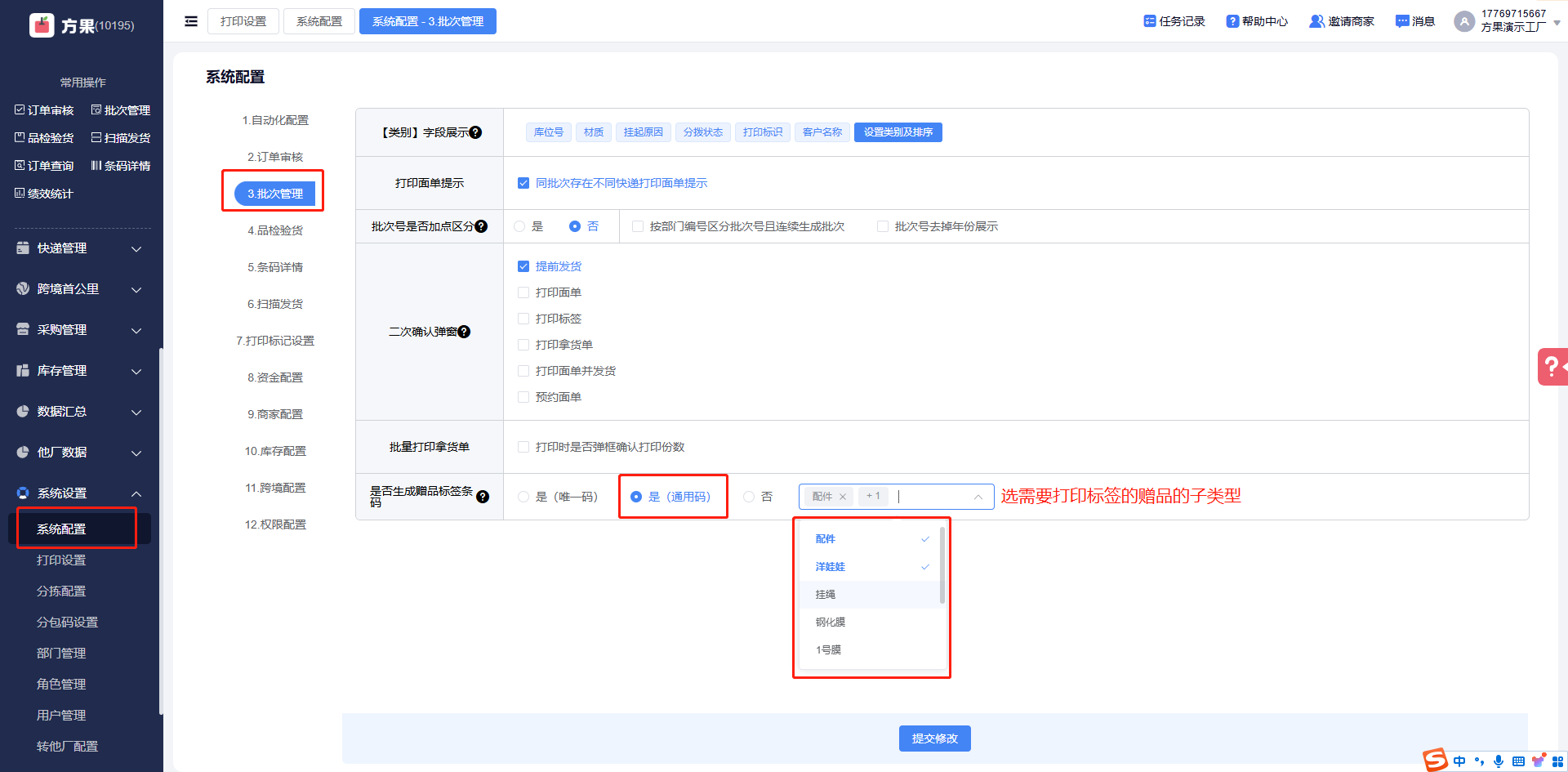This screenshot has width=1568, height=772.
Task: Select 是（唯一码） radio option
Action: [x=523, y=497]
